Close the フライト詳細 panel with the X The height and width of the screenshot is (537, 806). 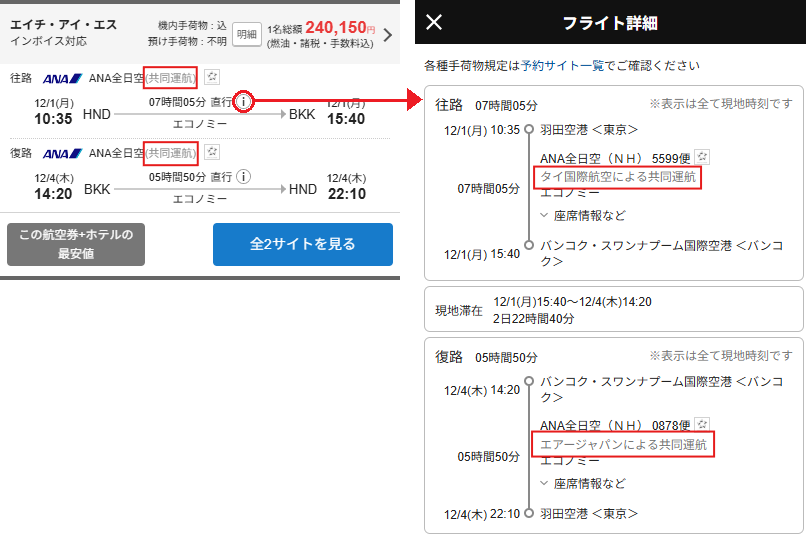pos(434,23)
